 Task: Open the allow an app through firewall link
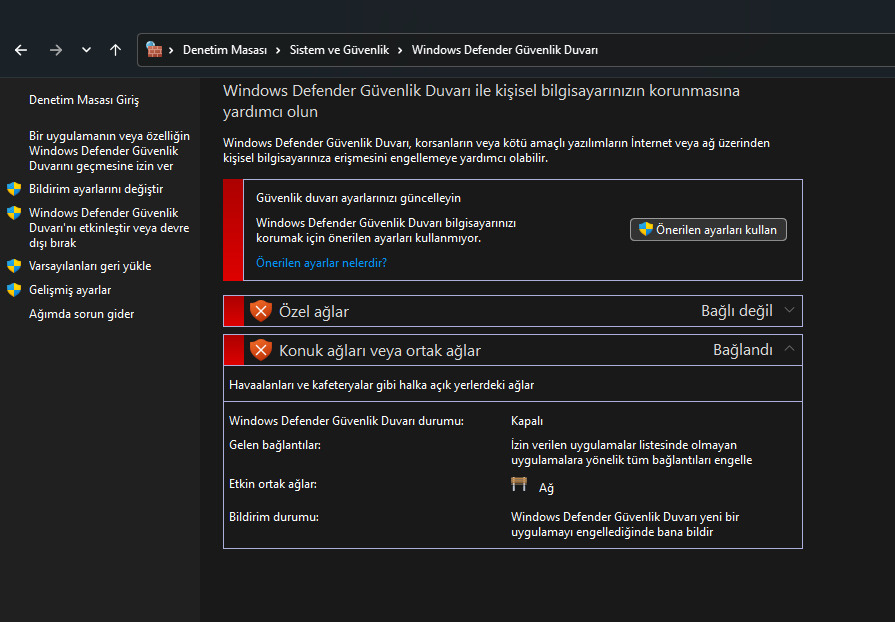tap(109, 151)
